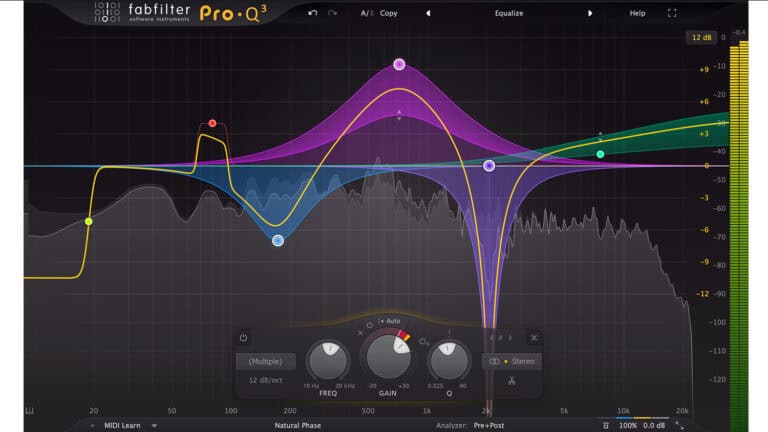Open the 12 dB display range selector
This screenshot has height=432, width=768.
701,37
